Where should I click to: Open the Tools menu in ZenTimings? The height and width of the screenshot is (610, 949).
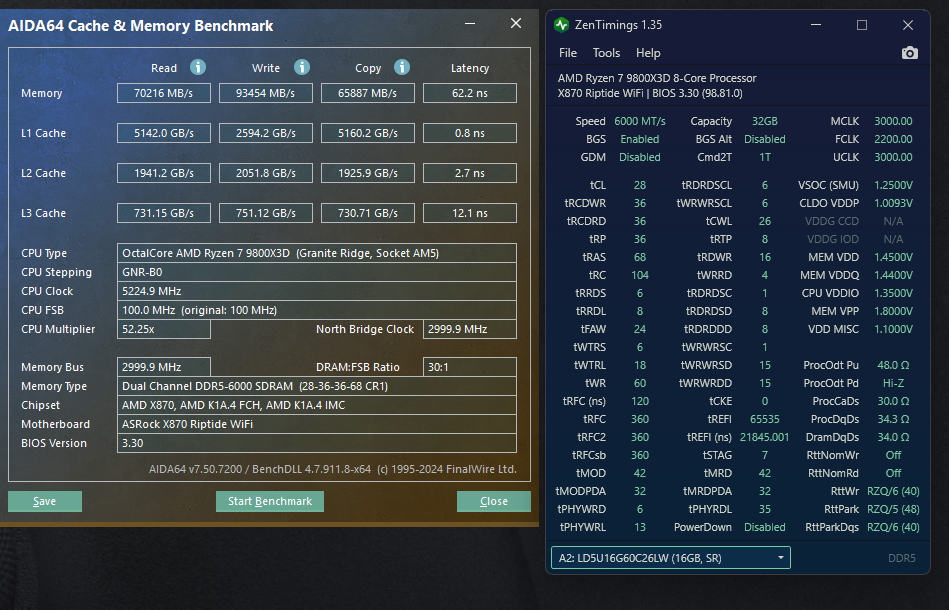click(x=606, y=53)
